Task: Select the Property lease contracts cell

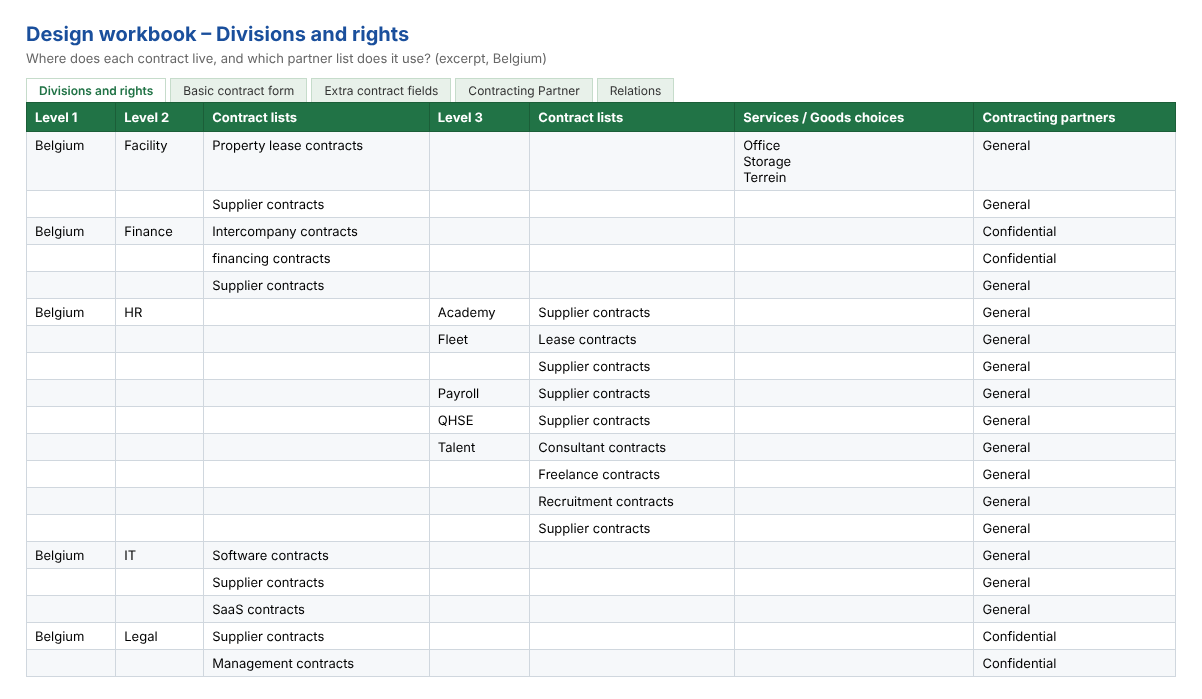Action: tap(317, 161)
